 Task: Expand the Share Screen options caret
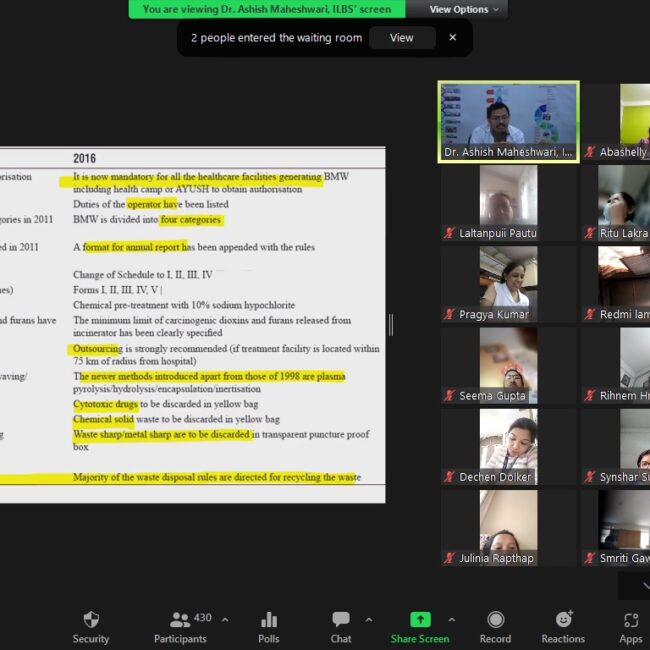pos(452,619)
